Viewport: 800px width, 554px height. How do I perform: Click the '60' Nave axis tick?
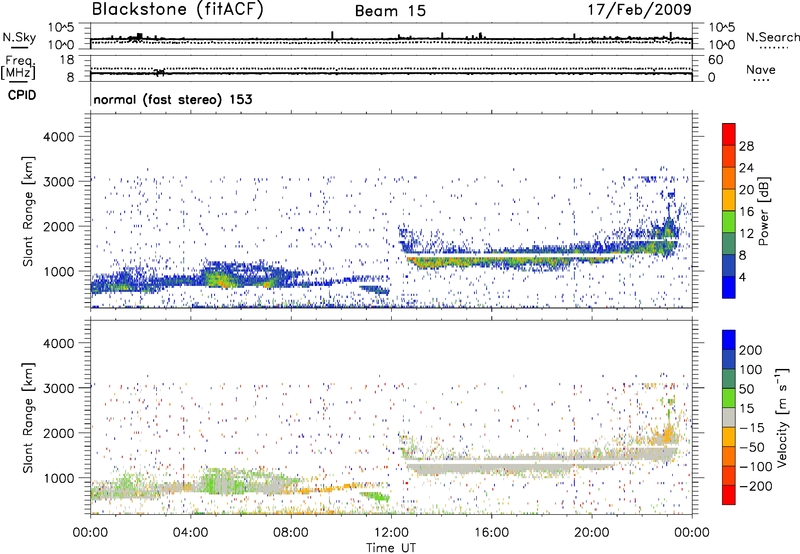715,60
